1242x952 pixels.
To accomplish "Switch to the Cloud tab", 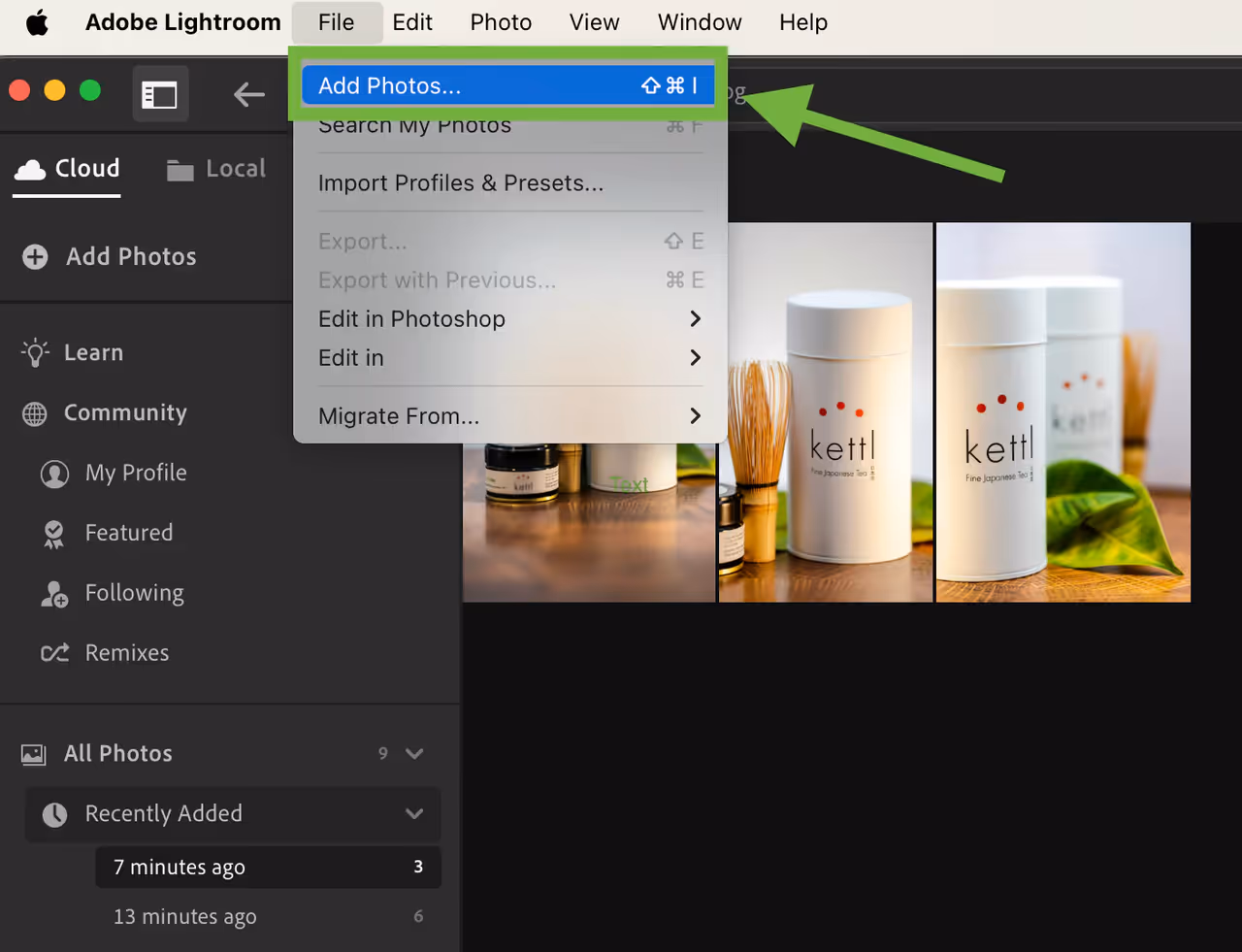I will coord(66,168).
